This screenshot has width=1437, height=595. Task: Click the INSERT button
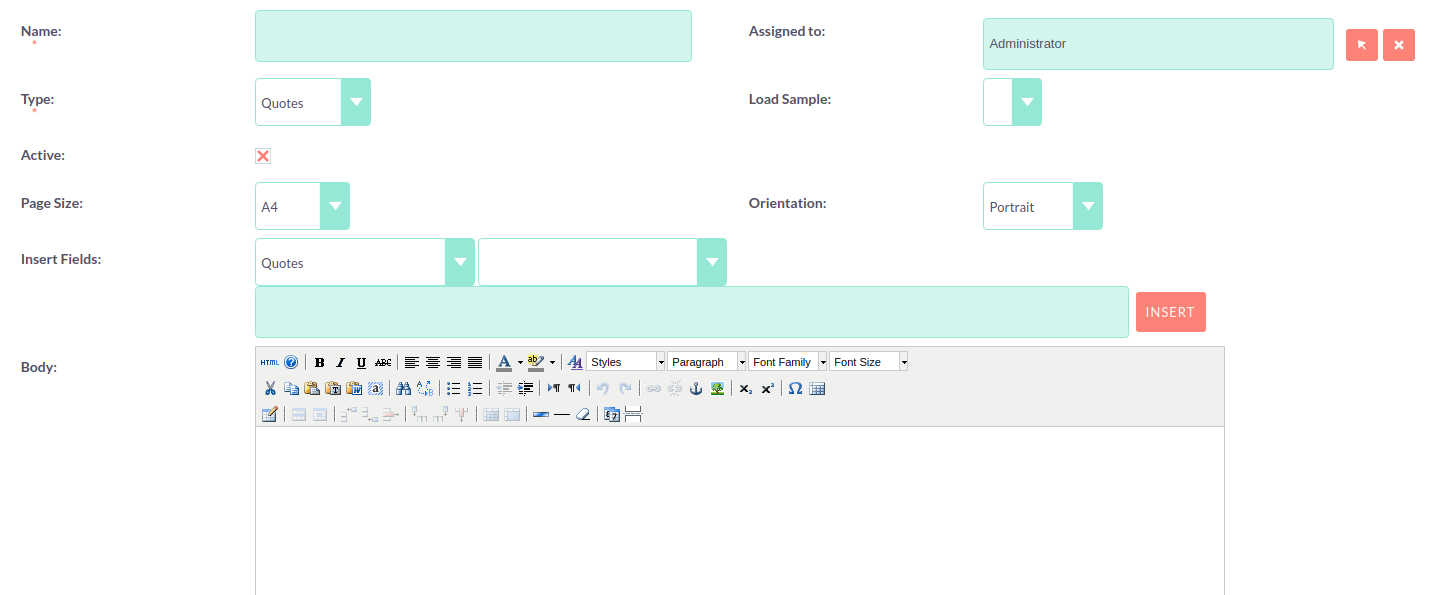[x=1170, y=311]
